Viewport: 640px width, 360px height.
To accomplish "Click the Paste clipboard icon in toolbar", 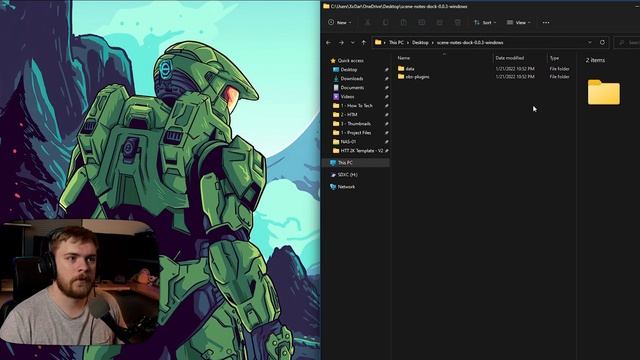I will pyautogui.click(x=403, y=22).
